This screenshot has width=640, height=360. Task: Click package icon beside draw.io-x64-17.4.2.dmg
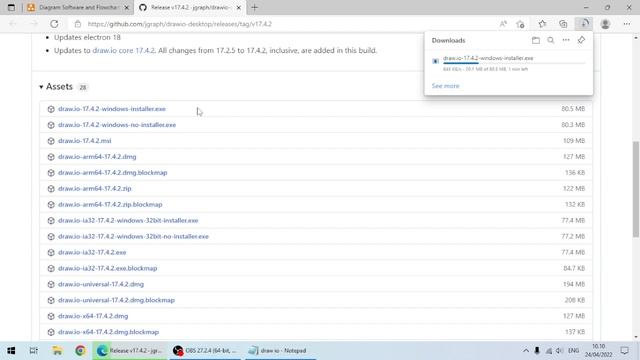pyautogui.click(x=51, y=316)
